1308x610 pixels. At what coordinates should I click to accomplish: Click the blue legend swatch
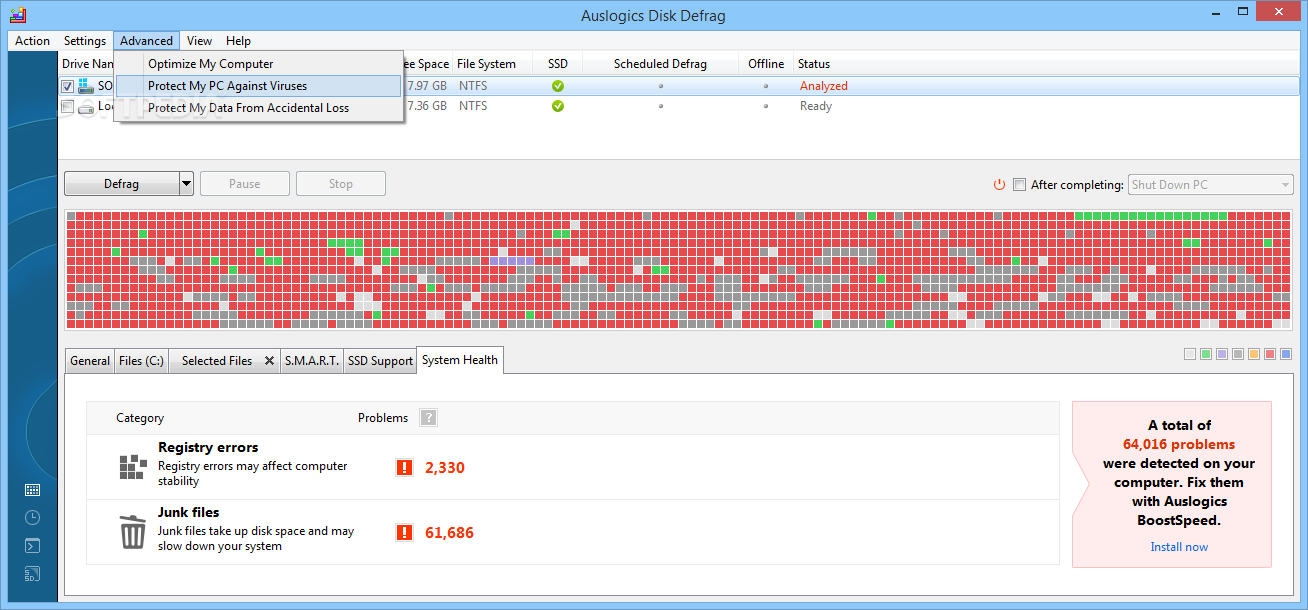1286,354
